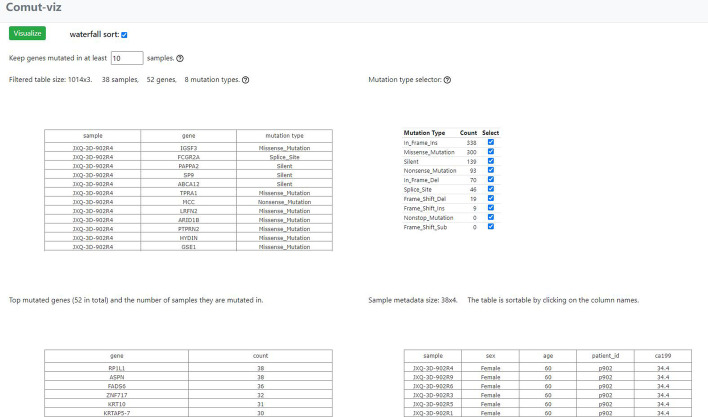Click help icon next to 'samples.' text
Image resolution: width=708 pixels, height=417 pixels.
[x=180, y=60]
